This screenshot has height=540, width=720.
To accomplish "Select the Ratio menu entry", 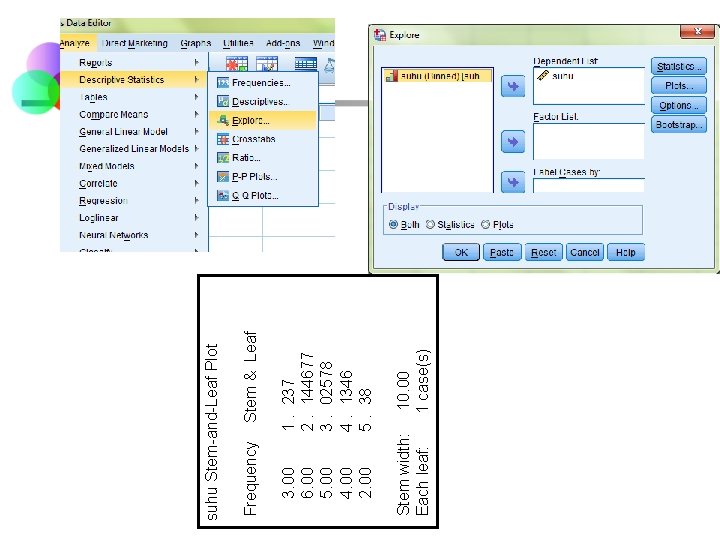I will (263, 158).
